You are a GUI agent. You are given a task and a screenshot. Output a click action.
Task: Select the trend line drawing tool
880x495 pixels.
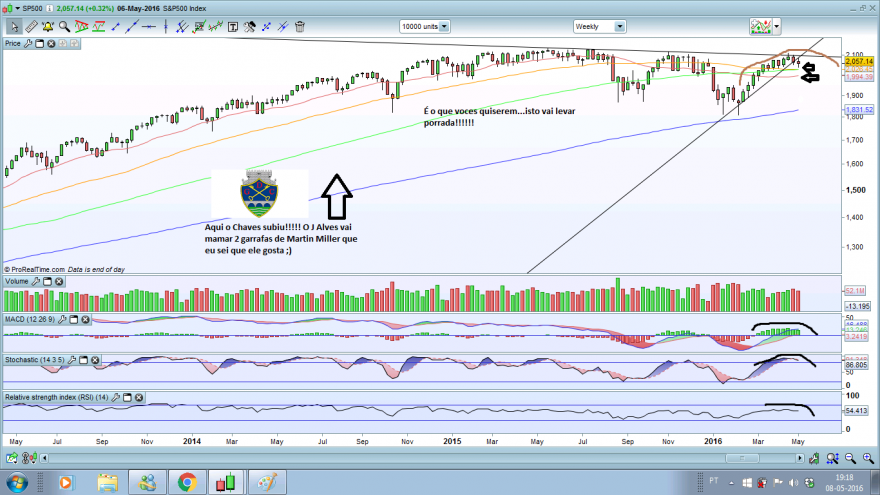pyautogui.click(x=132, y=26)
